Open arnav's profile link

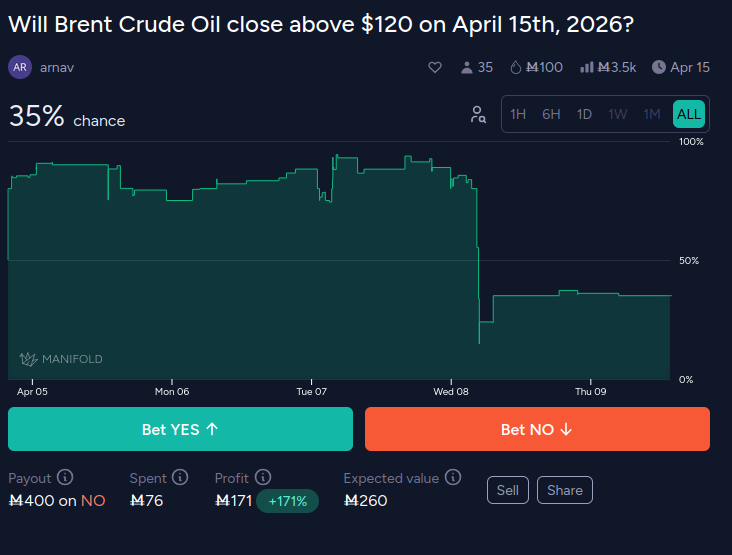57,67
